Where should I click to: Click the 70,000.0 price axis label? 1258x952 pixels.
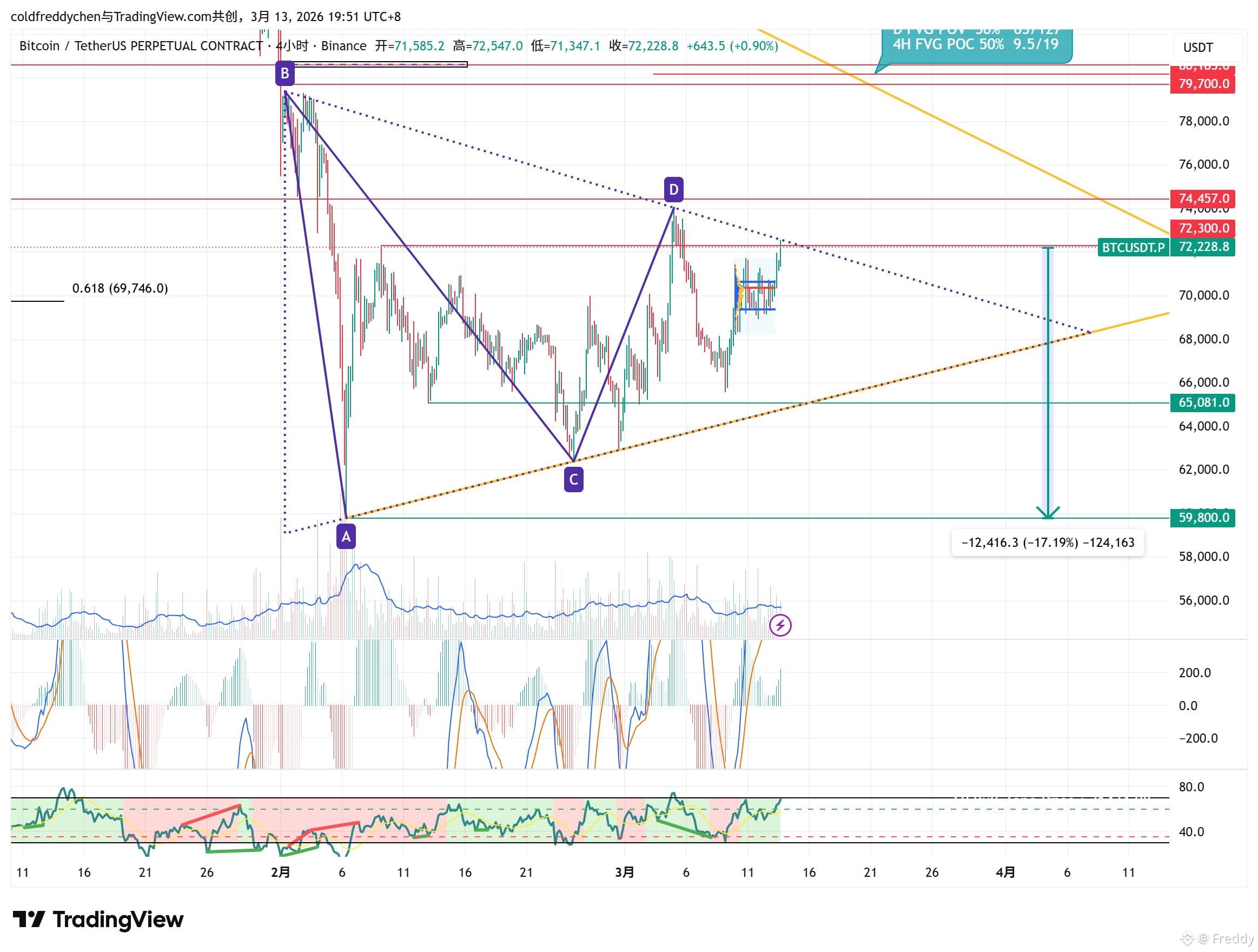[1204, 295]
